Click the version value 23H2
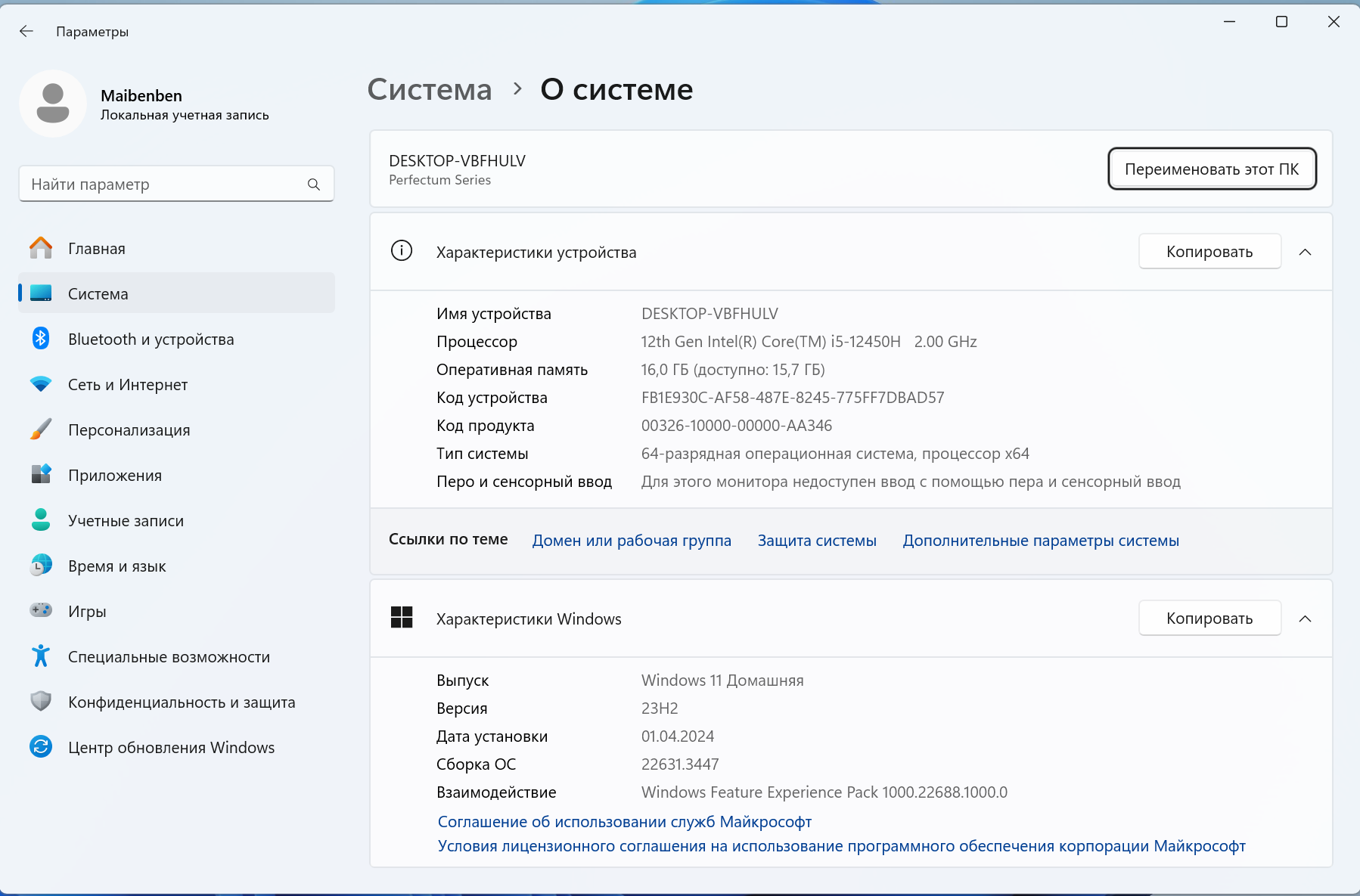1360x896 pixels. (x=660, y=708)
